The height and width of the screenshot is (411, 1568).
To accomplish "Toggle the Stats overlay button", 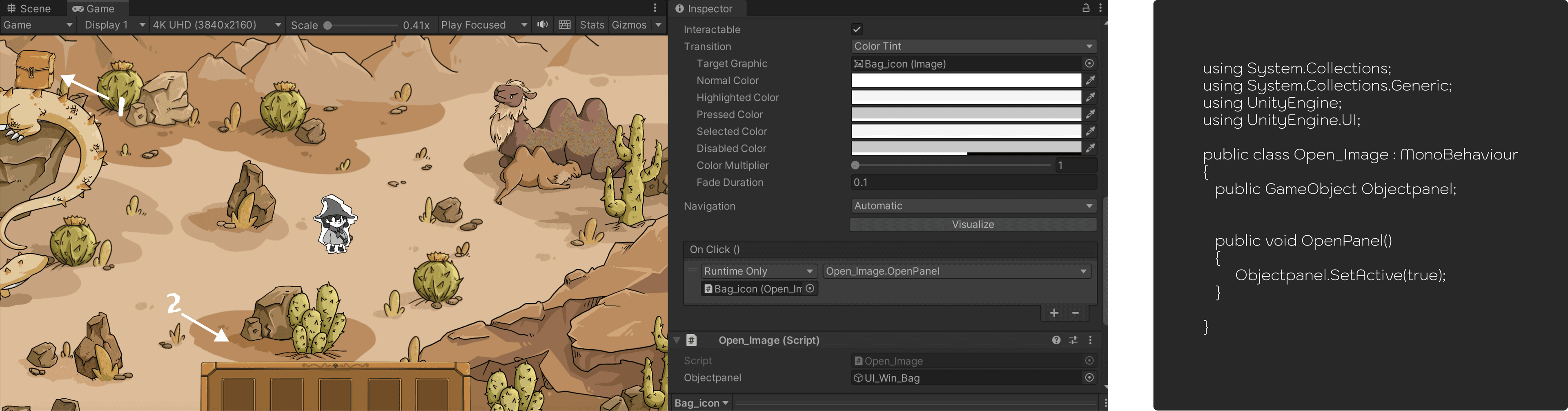I will [x=592, y=25].
